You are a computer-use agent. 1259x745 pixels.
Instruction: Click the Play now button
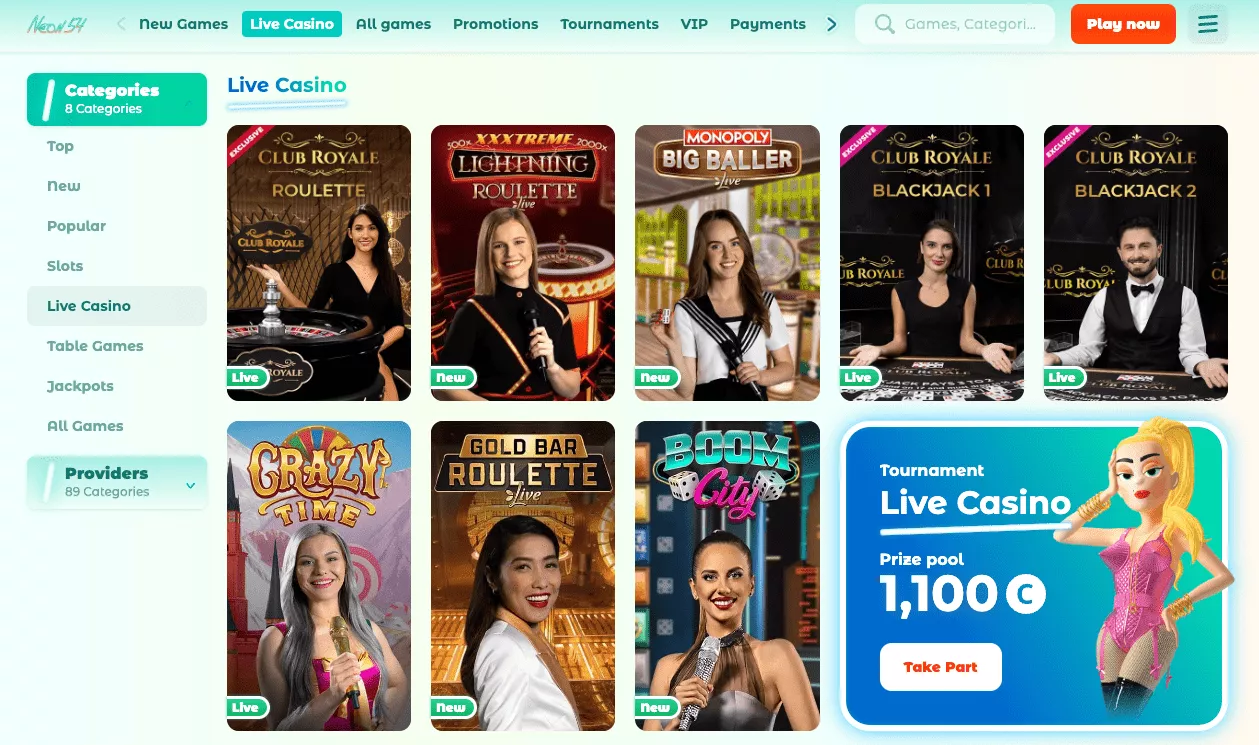coord(1123,24)
